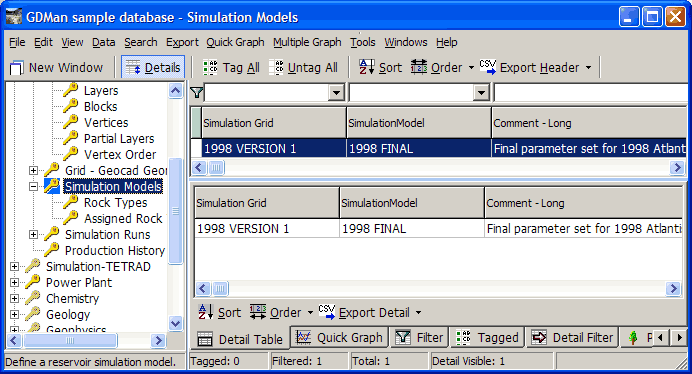The image size is (692, 374).
Task: Click the Geology key icon
Action: pos(33,314)
